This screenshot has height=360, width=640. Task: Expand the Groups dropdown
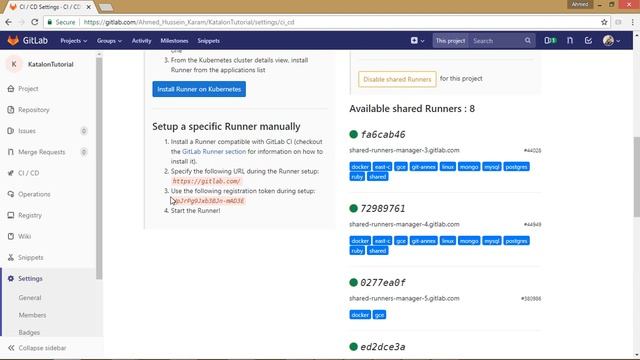109,41
